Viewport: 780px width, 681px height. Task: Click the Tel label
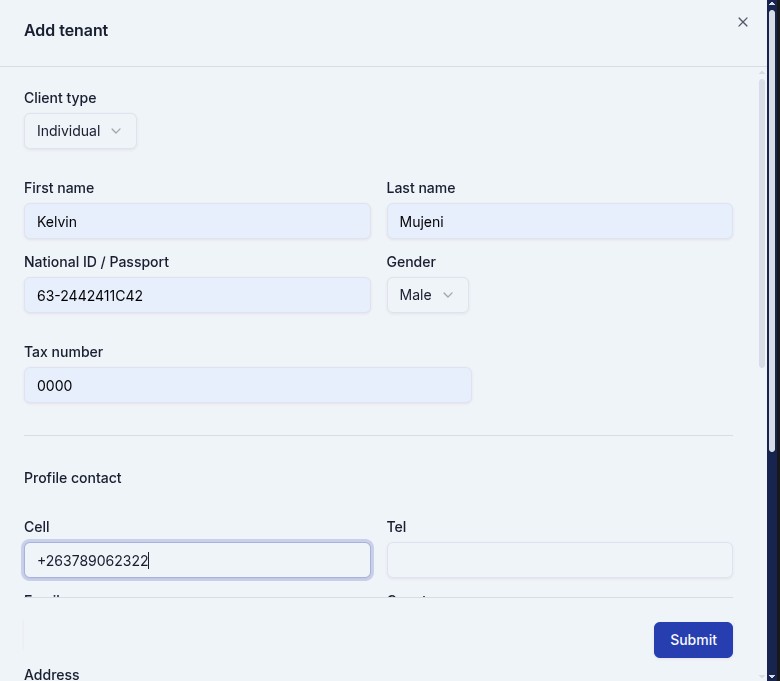point(396,527)
